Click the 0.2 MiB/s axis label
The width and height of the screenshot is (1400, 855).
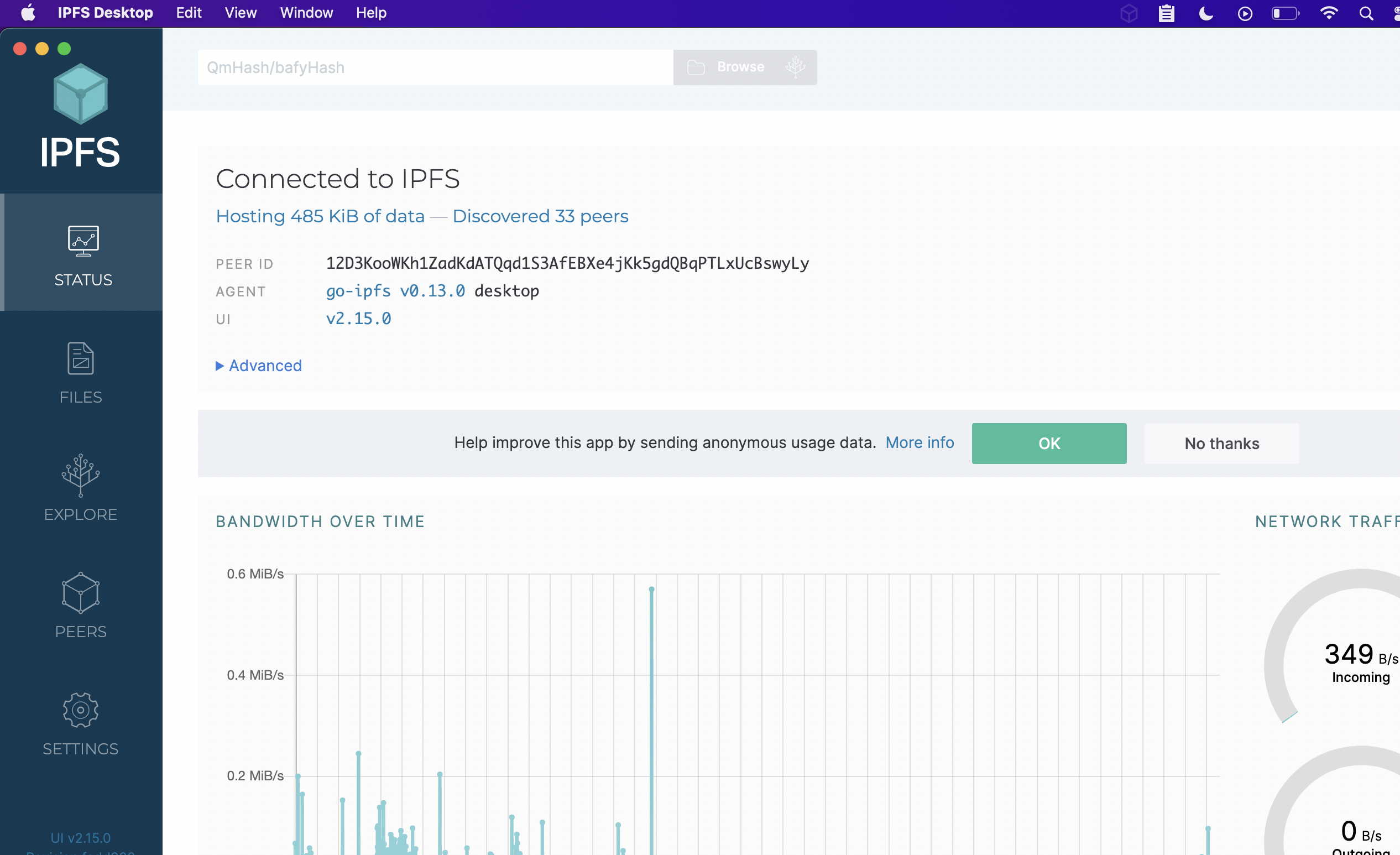tap(255, 775)
